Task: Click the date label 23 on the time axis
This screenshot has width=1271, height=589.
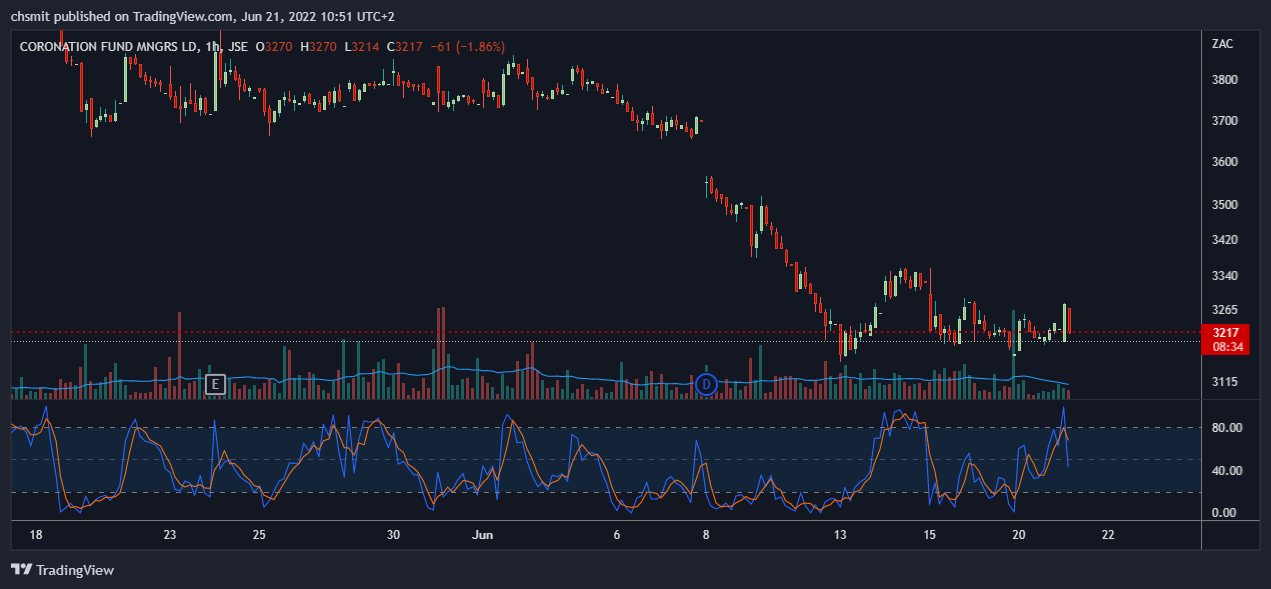Action: click(170, 535)
